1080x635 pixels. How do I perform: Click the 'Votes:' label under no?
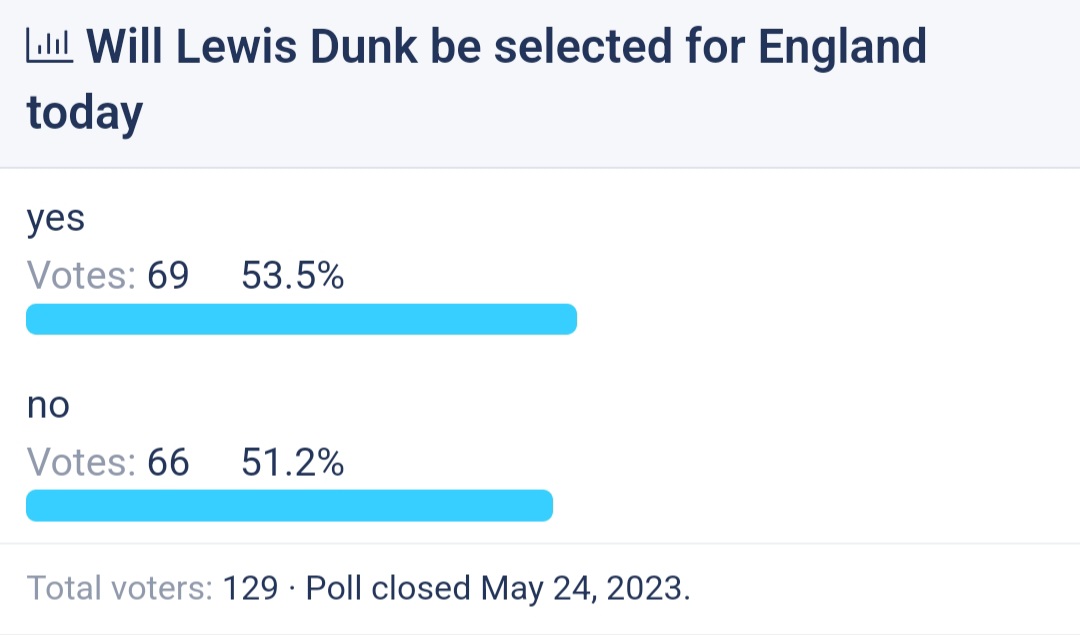pos(81,462)
